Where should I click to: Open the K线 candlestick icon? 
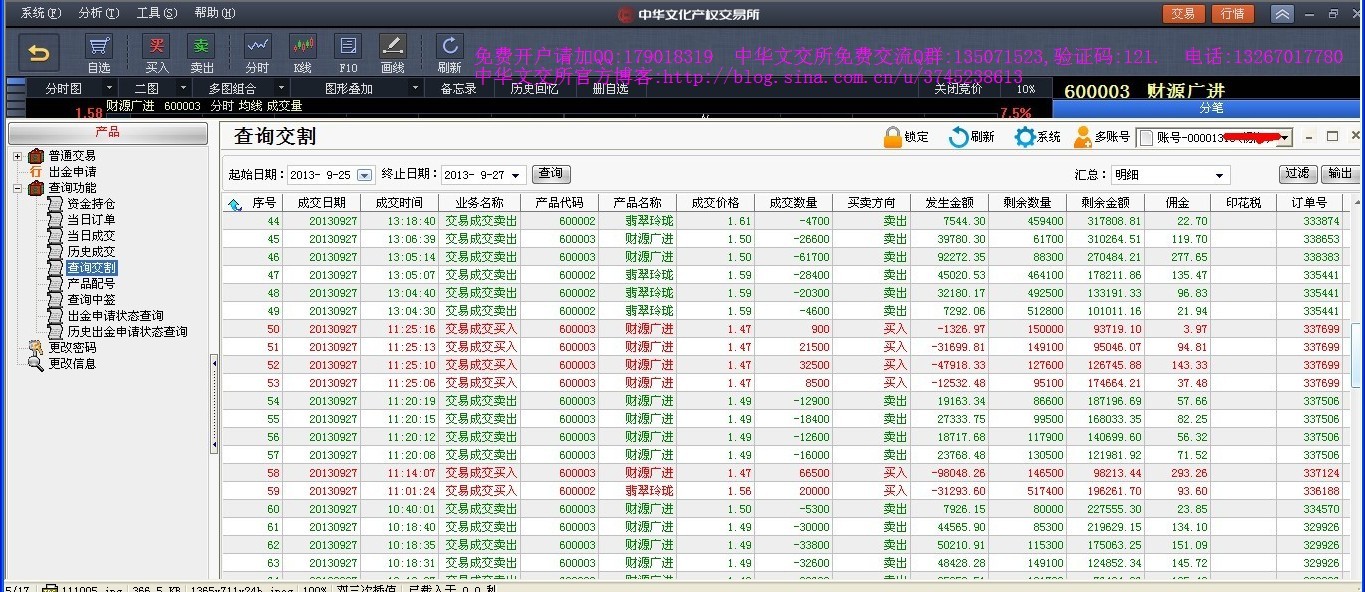pos(303,46)
